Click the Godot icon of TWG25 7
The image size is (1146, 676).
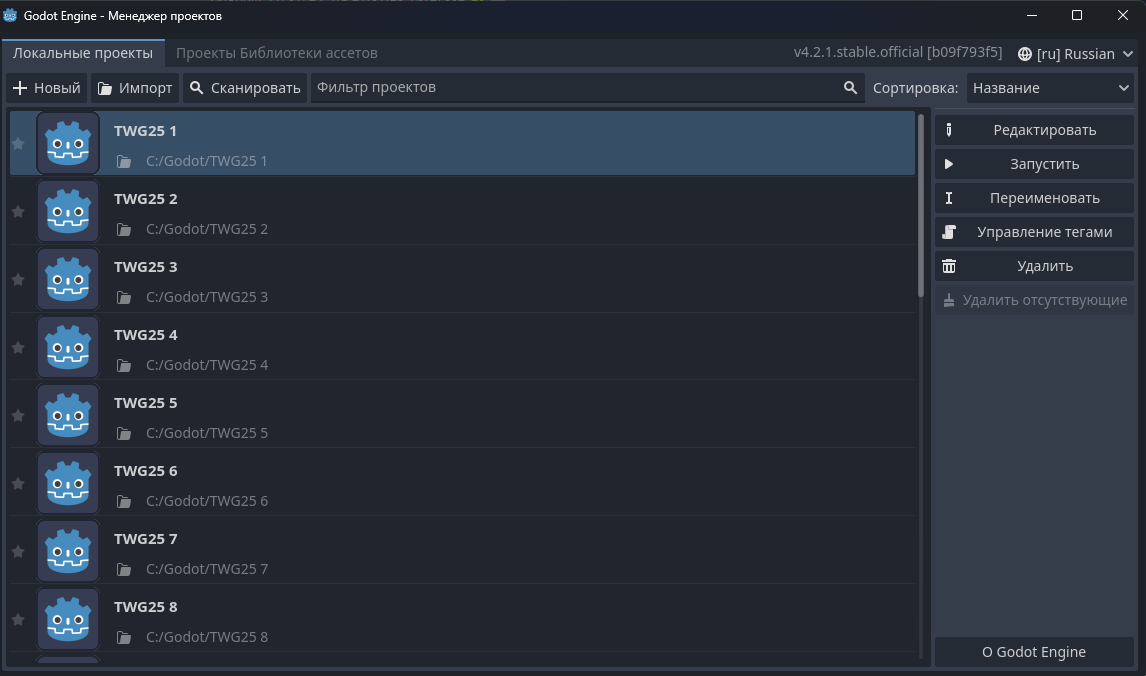(68, 551)
